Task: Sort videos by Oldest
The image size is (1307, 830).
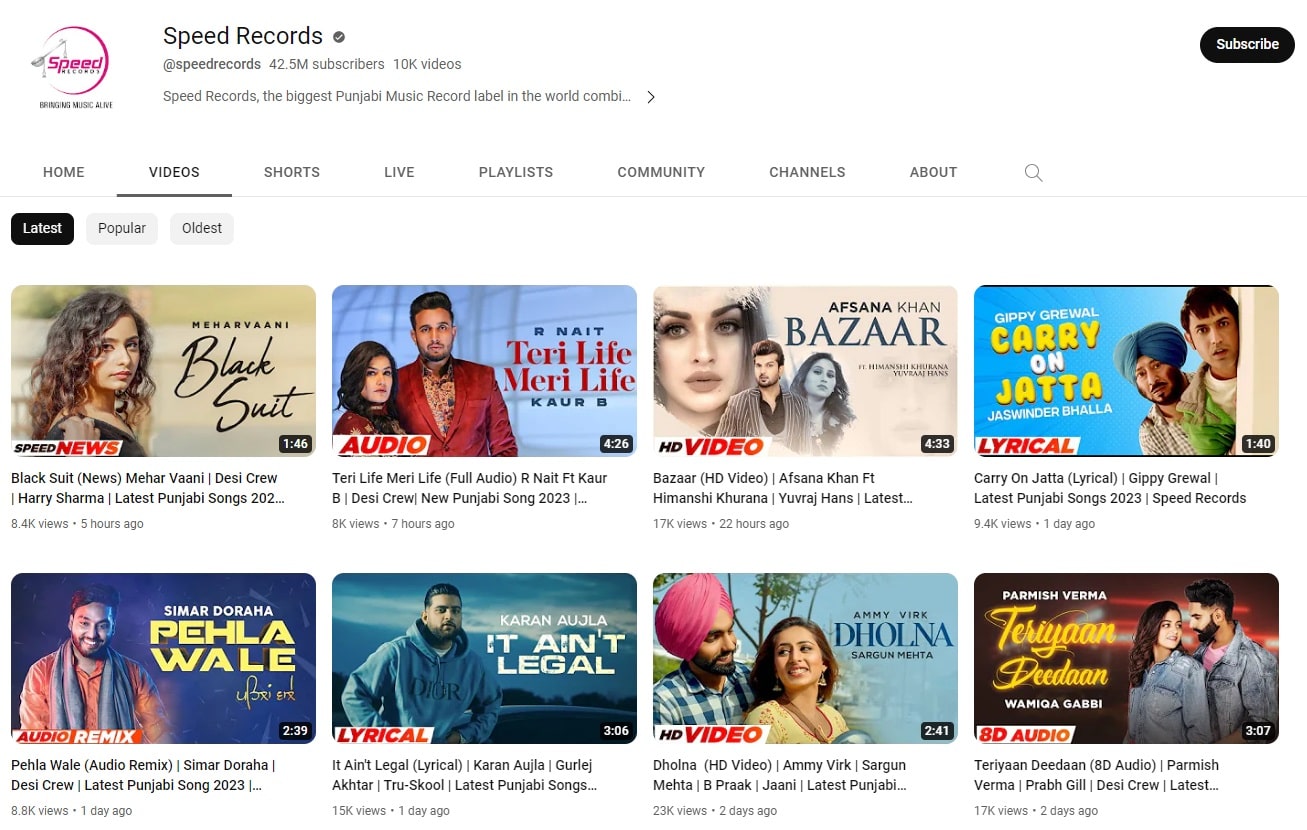Action: pyautogui.click(x=202, y=228)
